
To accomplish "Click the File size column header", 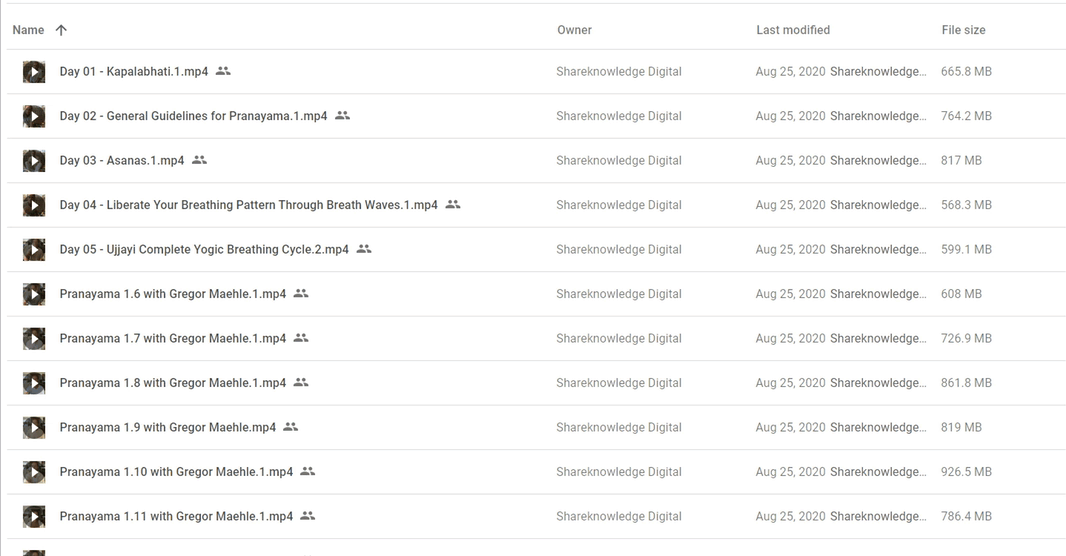I will [x=963, y=30].
